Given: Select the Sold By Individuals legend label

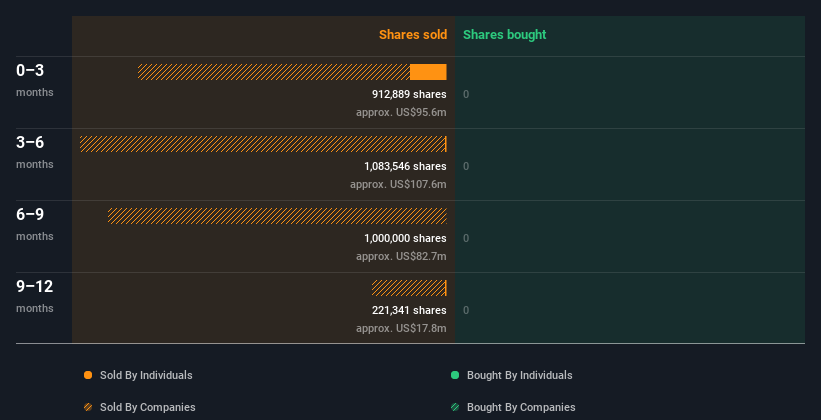Looking at the screenshot, I should pyautogui.click(x=146, y=375).
